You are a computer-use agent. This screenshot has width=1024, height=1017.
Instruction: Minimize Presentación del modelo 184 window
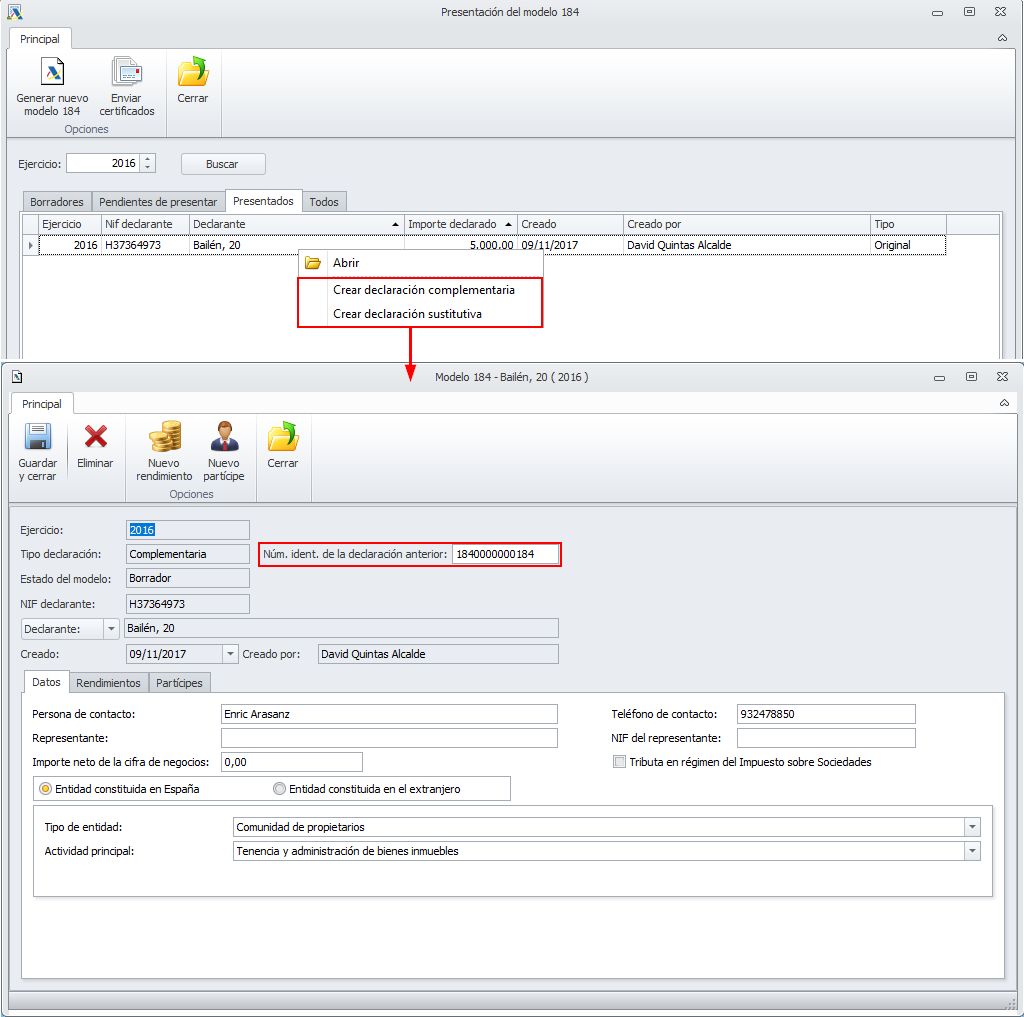[x=938, y=12]
